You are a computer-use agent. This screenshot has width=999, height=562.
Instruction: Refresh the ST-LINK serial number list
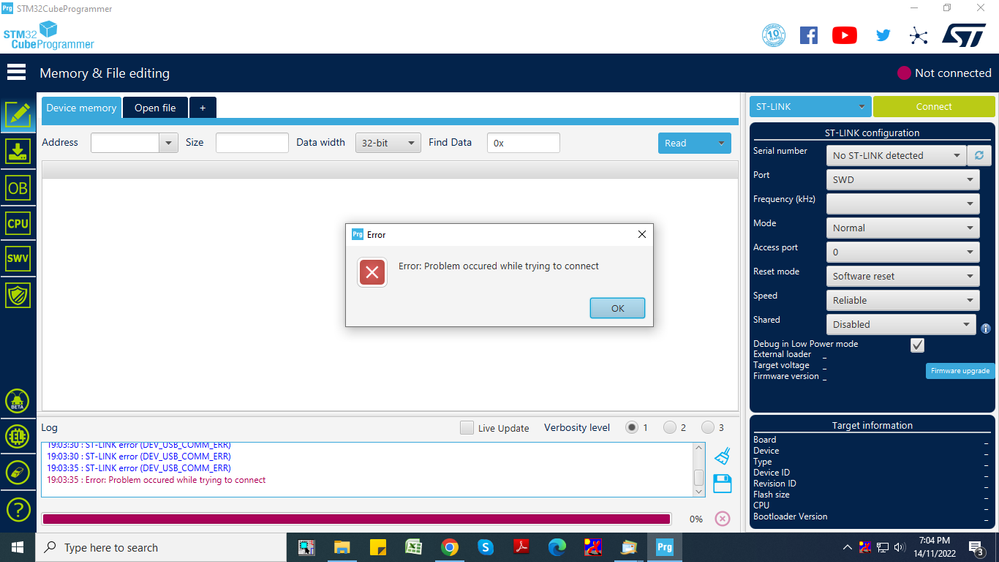point(979,155)
